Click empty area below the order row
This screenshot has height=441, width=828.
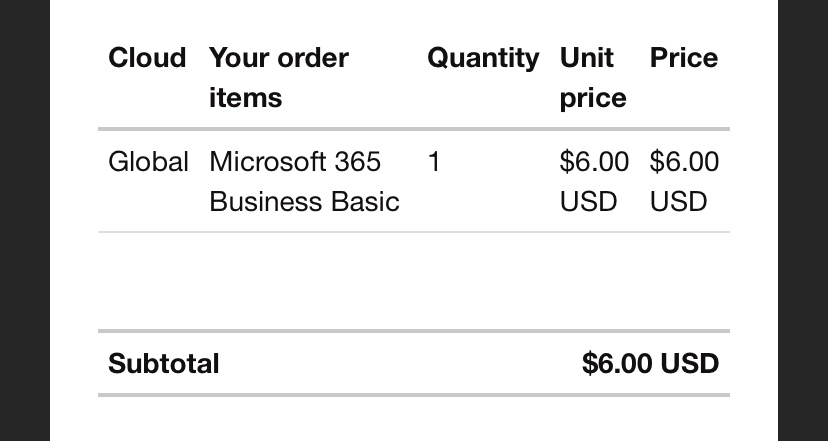(x=414, y=281)
